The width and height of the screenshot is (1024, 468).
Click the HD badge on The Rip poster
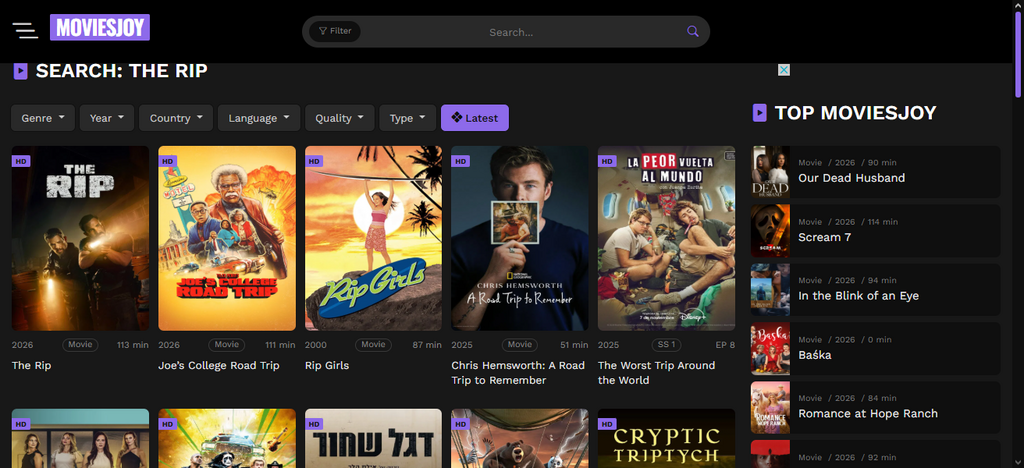coord(21,160)
